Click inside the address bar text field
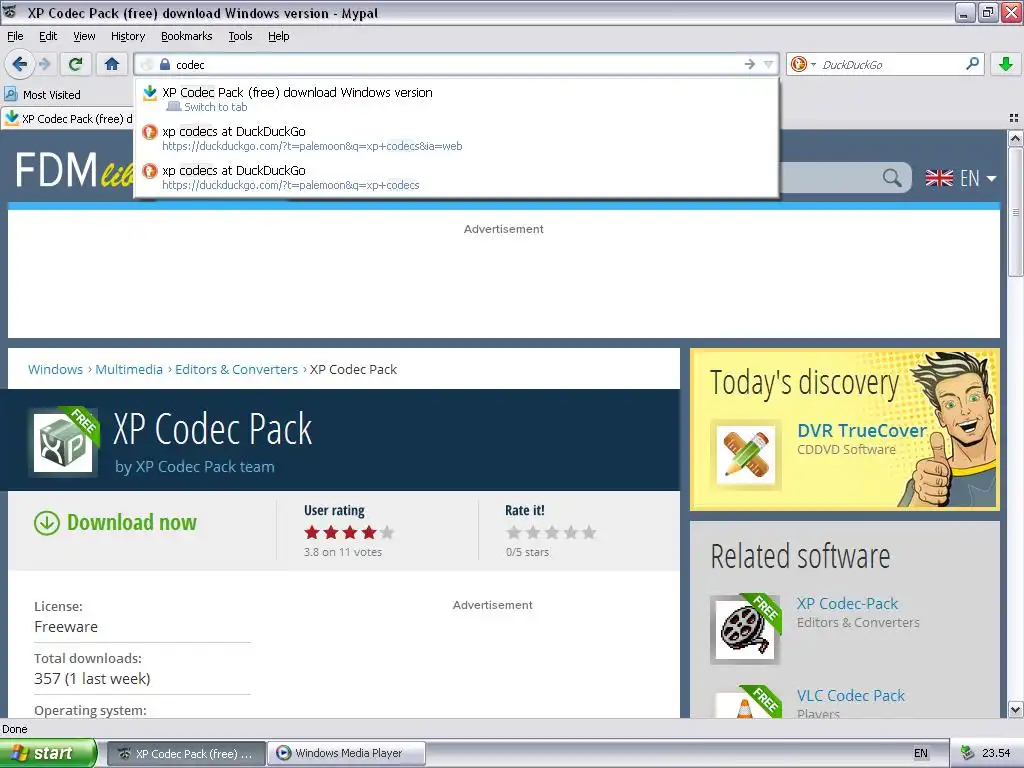 (457, 64)
